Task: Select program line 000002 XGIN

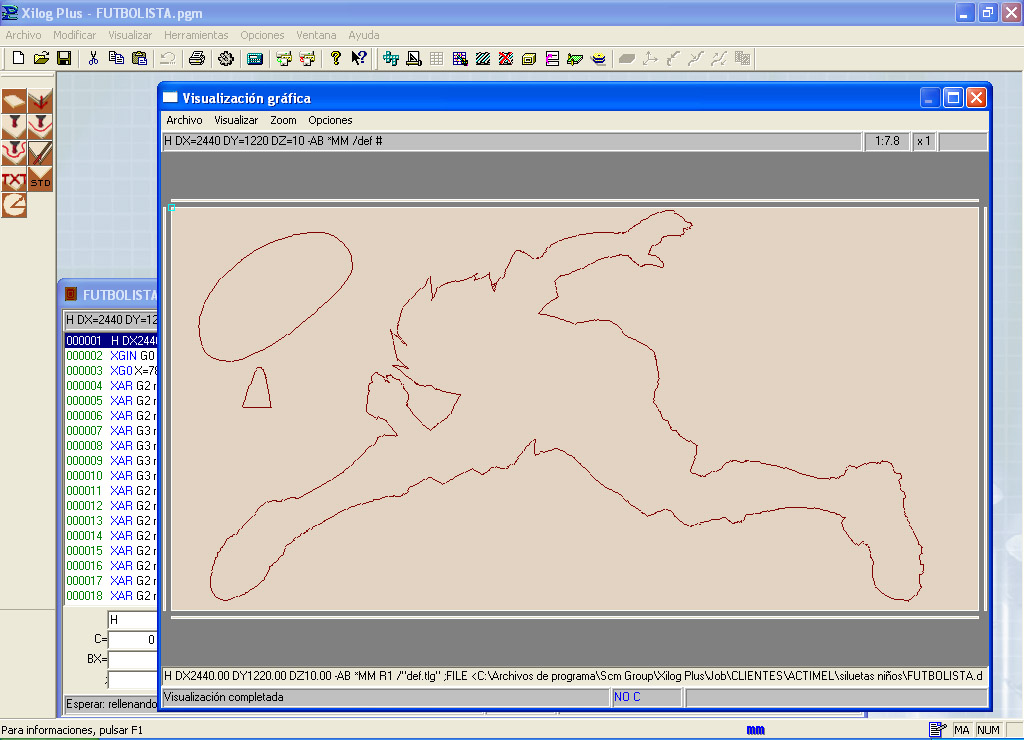Action: pyautogui.click(x=110, y=356)
